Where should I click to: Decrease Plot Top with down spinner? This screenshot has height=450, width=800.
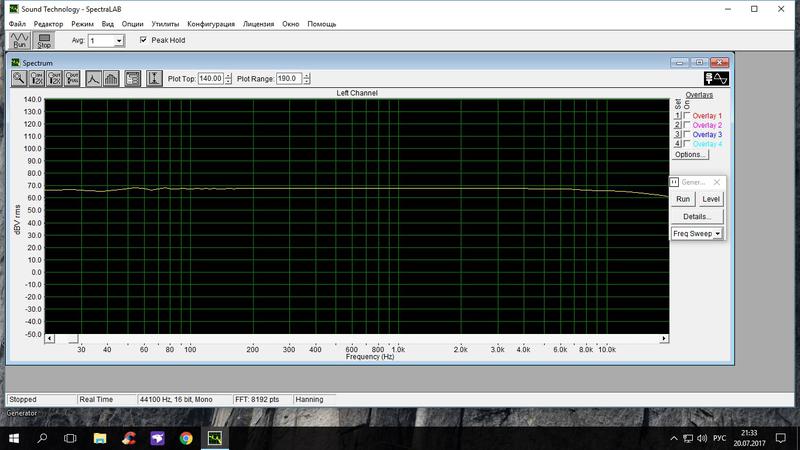[228, 82]
